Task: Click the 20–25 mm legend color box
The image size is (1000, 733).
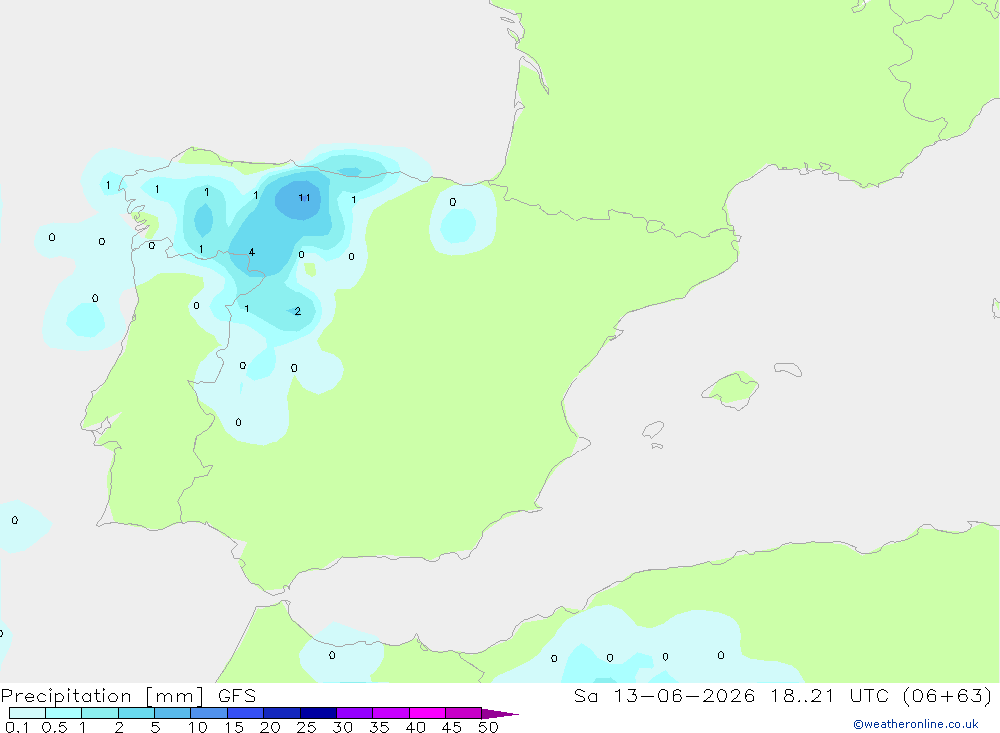Action: (x=282, y=713)
